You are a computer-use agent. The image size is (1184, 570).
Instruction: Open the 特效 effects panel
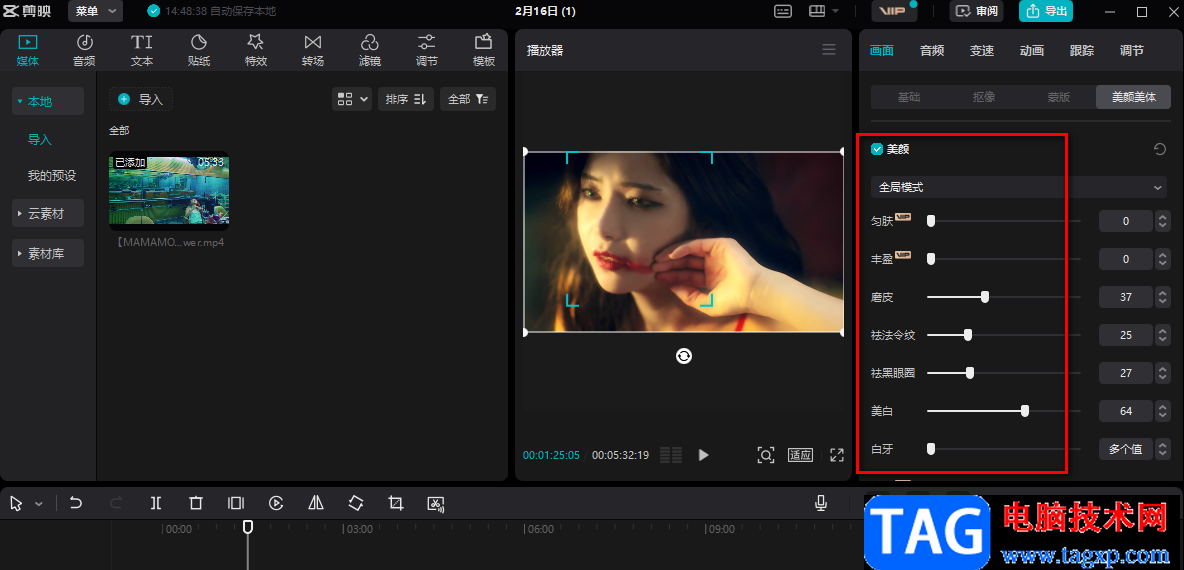coord(256,51)
